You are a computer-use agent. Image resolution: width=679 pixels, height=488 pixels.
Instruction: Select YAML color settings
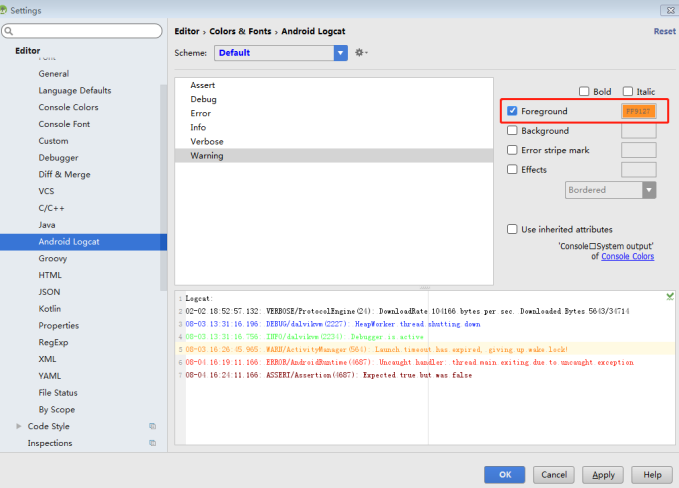pyautogui.click(x=50, y=376)
